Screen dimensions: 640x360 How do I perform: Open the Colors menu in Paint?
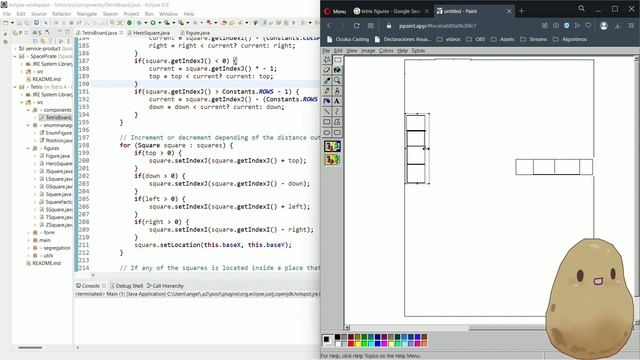coord(386,51)
